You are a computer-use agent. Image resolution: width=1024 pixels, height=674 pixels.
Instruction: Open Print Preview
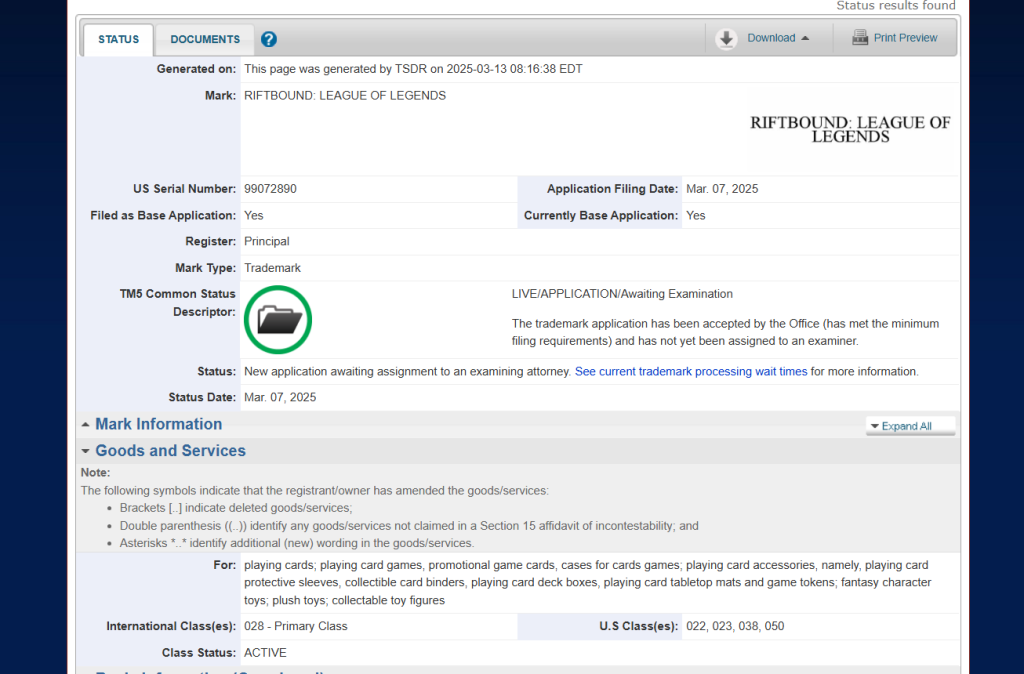pos(895,38)
